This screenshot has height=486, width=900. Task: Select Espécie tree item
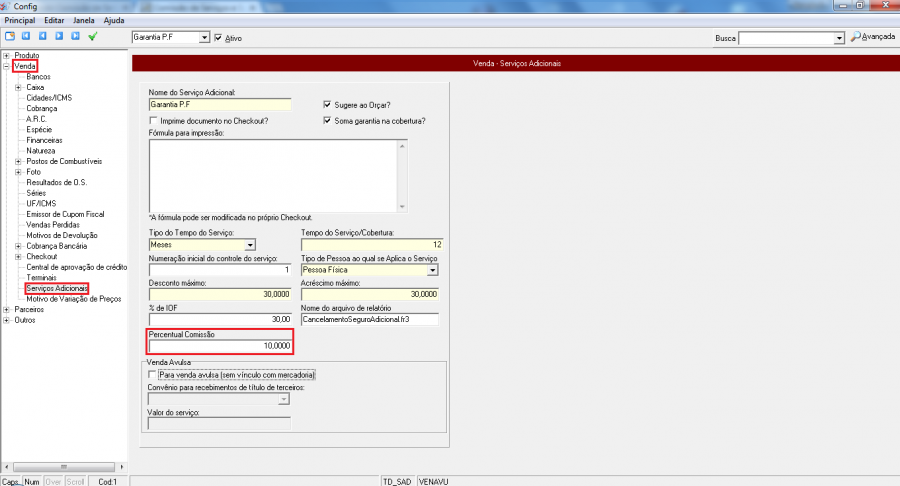(39, 130)
